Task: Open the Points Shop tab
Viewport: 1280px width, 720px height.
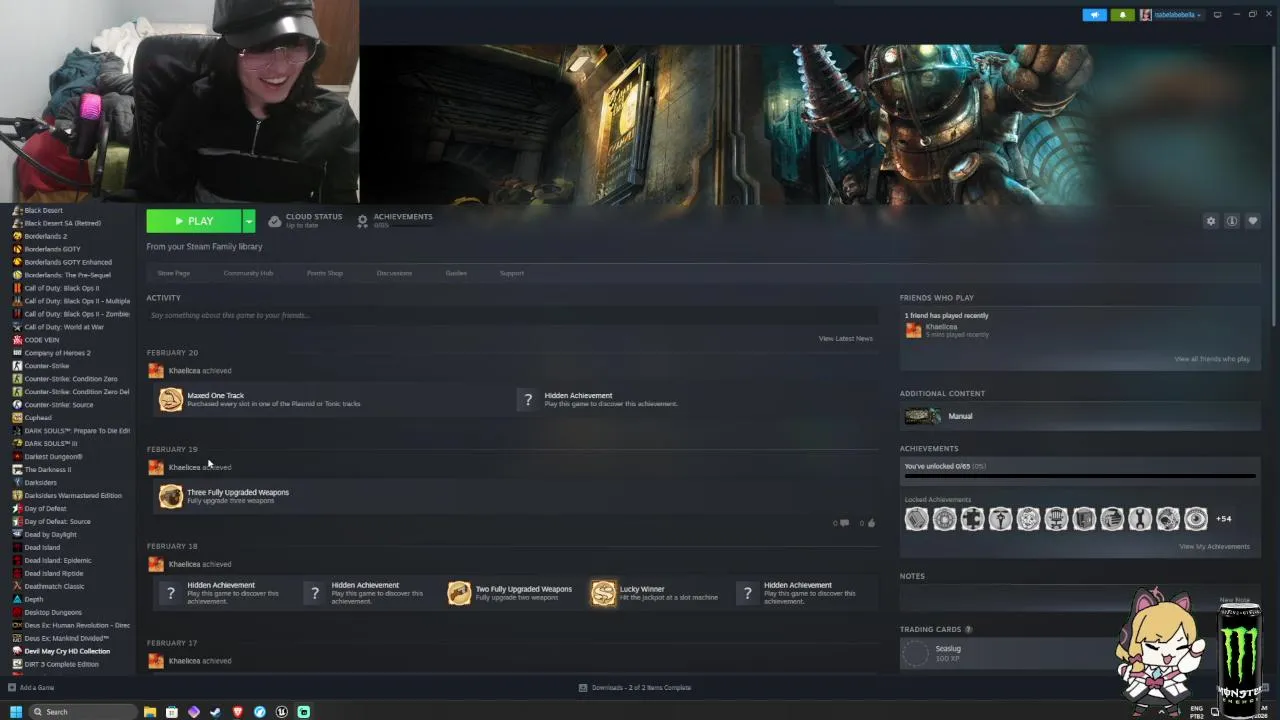Action: point(325,273)
